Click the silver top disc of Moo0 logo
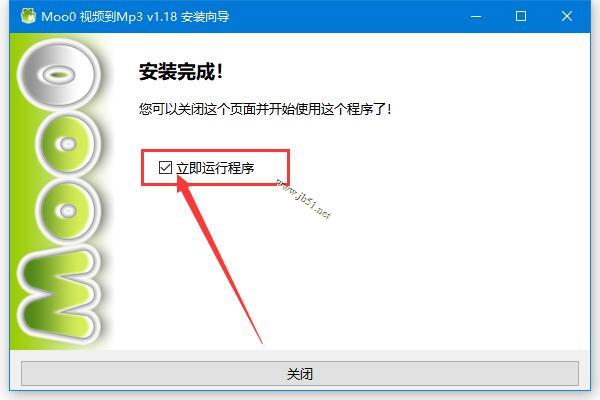This screenshot has width=600, height=400. pyautogui.click(x=58, y=73)
